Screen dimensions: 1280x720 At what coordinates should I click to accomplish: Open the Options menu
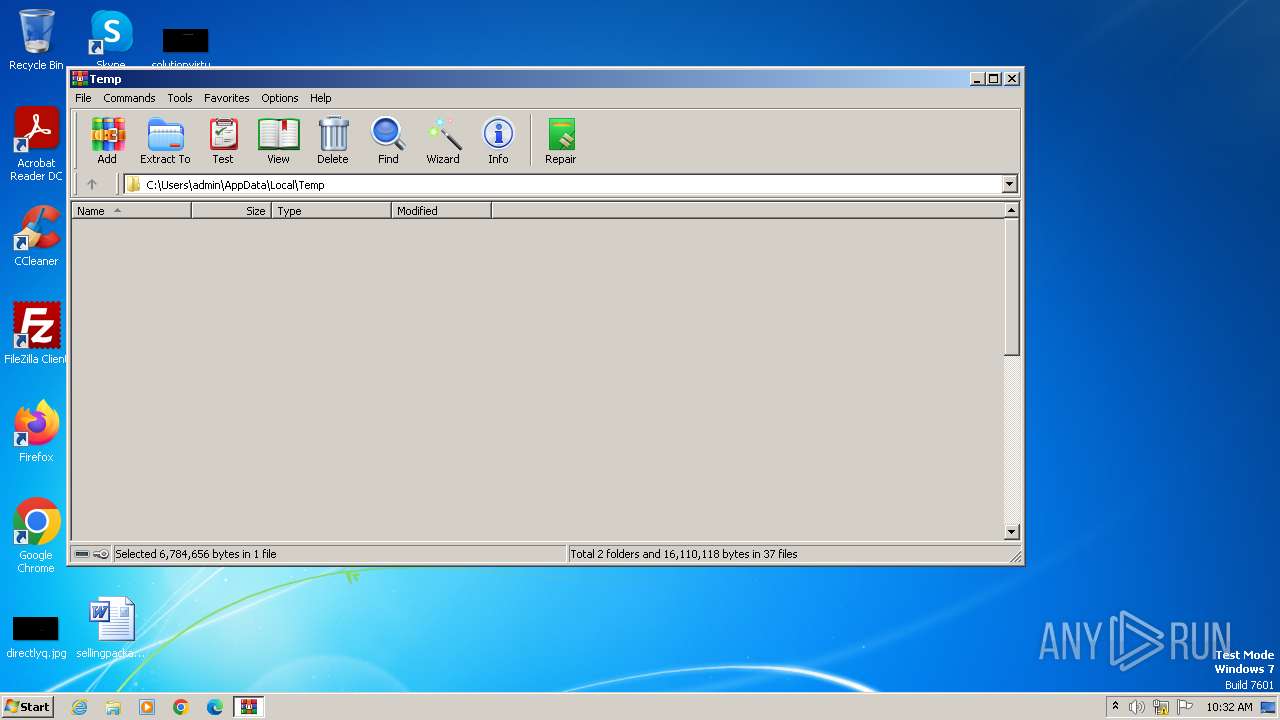[280, 98]
